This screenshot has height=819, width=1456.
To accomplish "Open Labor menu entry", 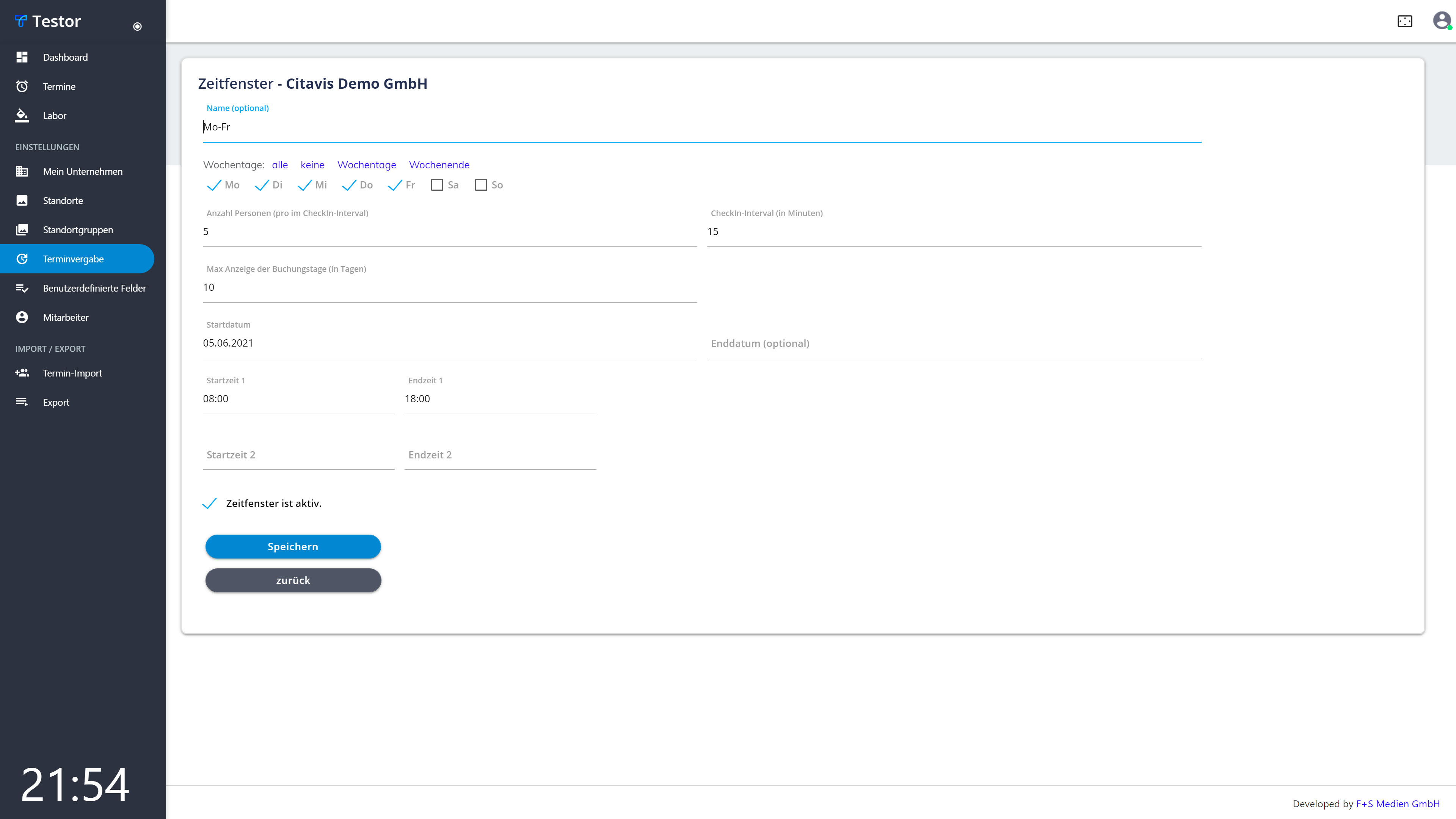I will click(x=77, y=115).
